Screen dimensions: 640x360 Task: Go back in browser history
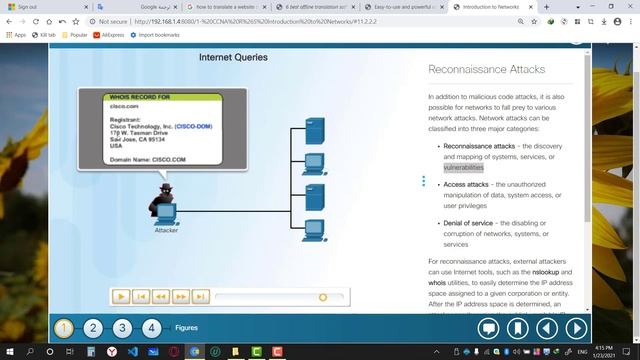click(9, 22)
